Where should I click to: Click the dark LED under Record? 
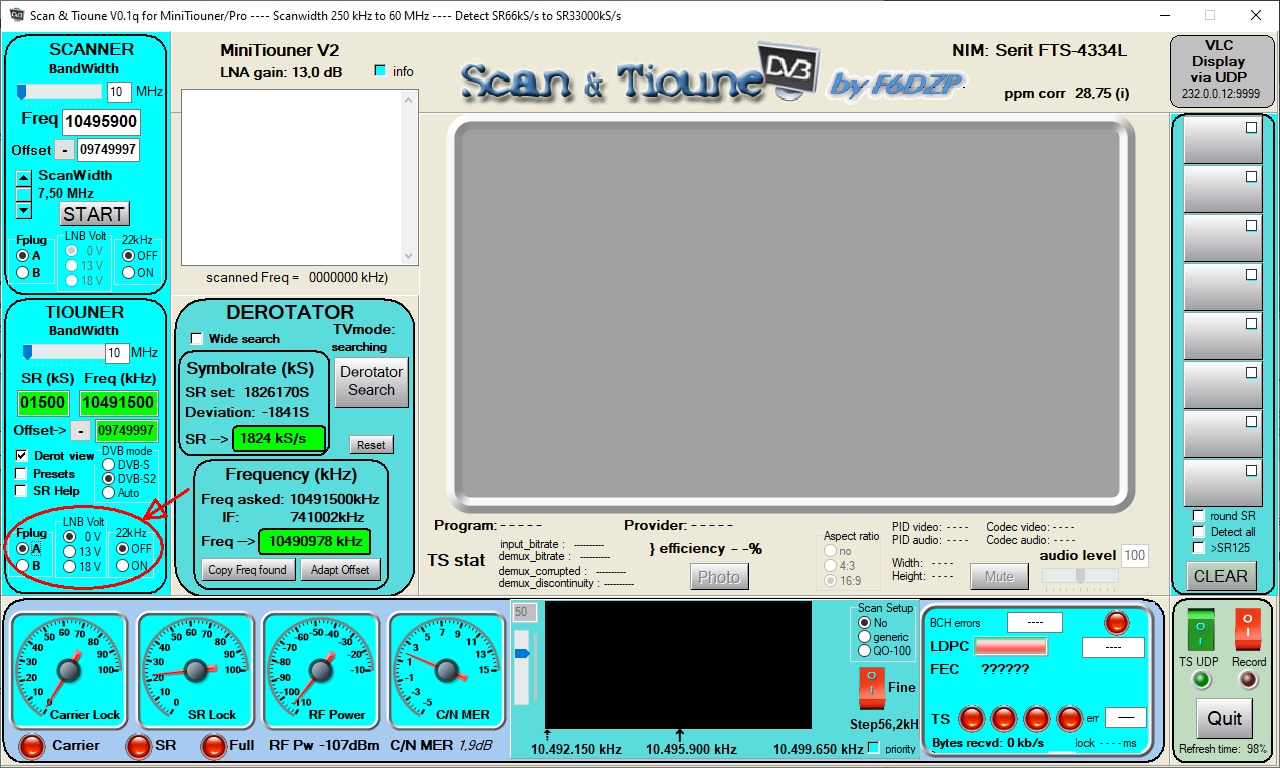tap(1248, 680)
